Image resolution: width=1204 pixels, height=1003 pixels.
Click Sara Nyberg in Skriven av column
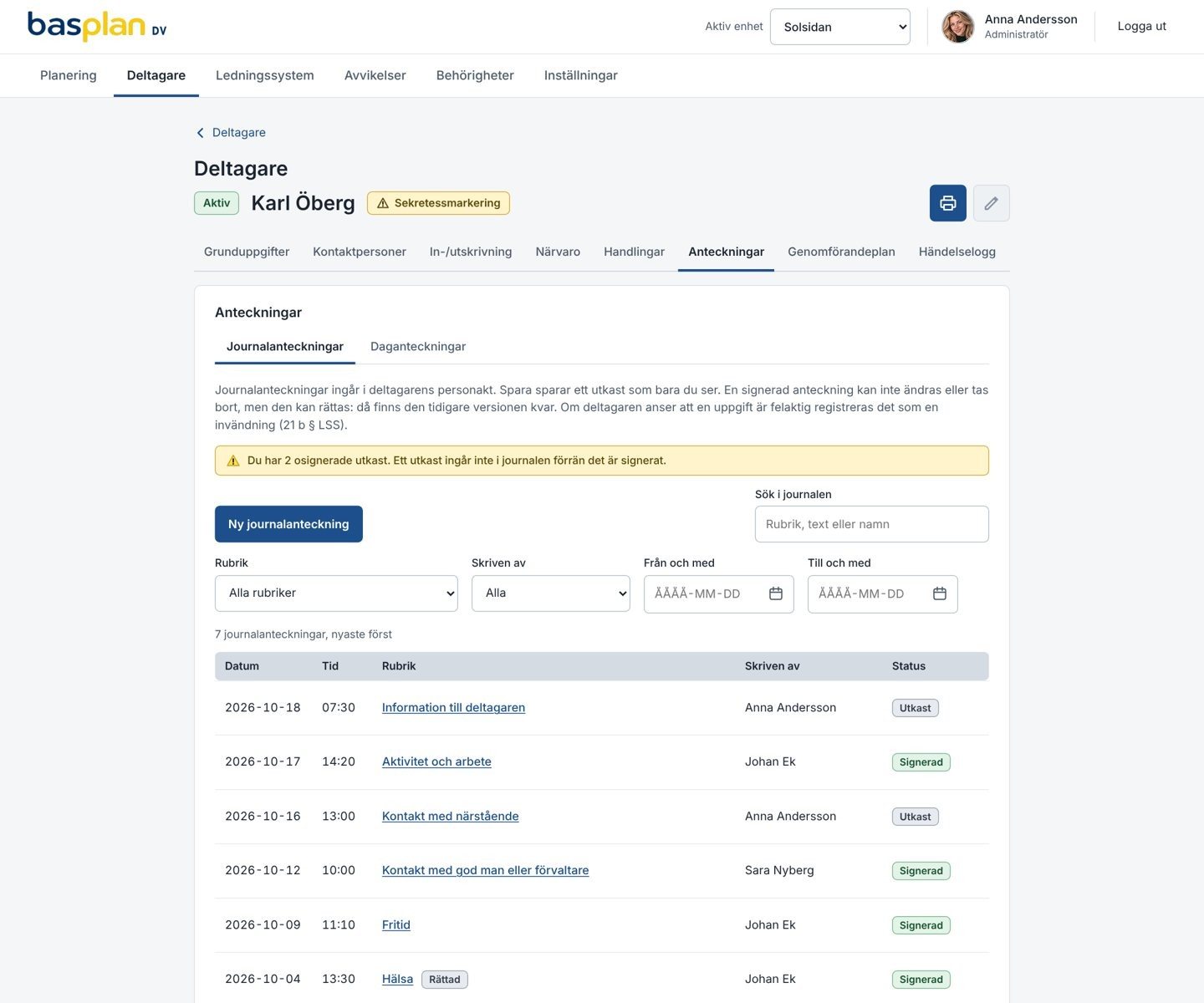pos(779,870)
